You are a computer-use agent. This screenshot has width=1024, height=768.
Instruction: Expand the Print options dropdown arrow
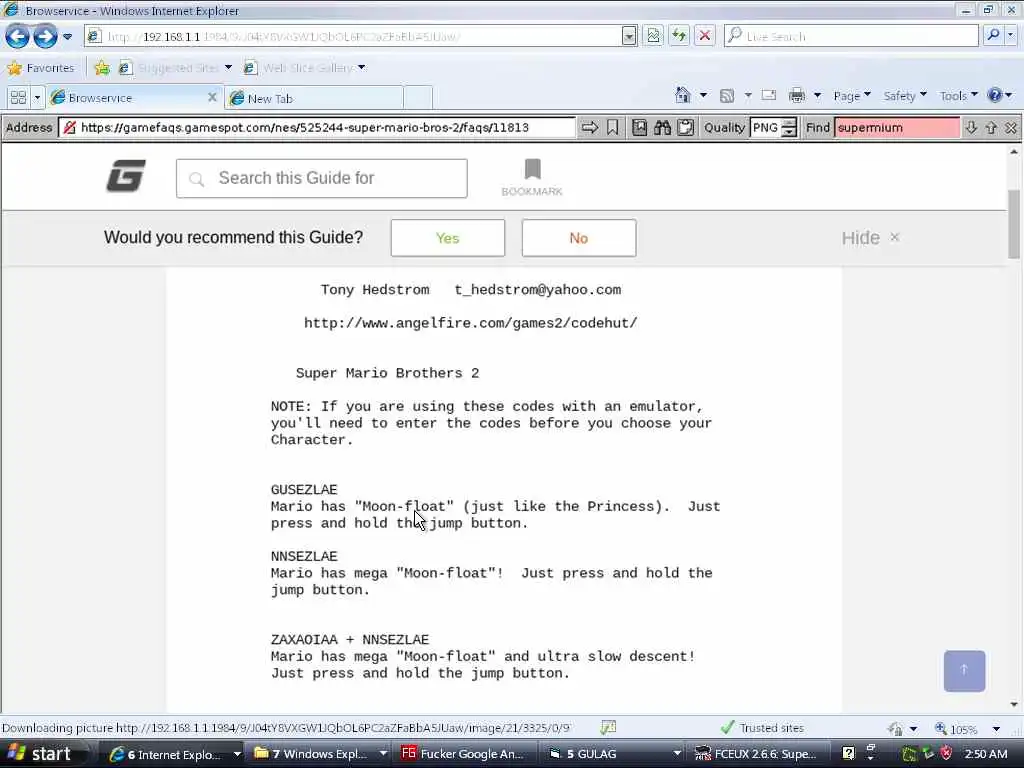(x=817, y=96)
